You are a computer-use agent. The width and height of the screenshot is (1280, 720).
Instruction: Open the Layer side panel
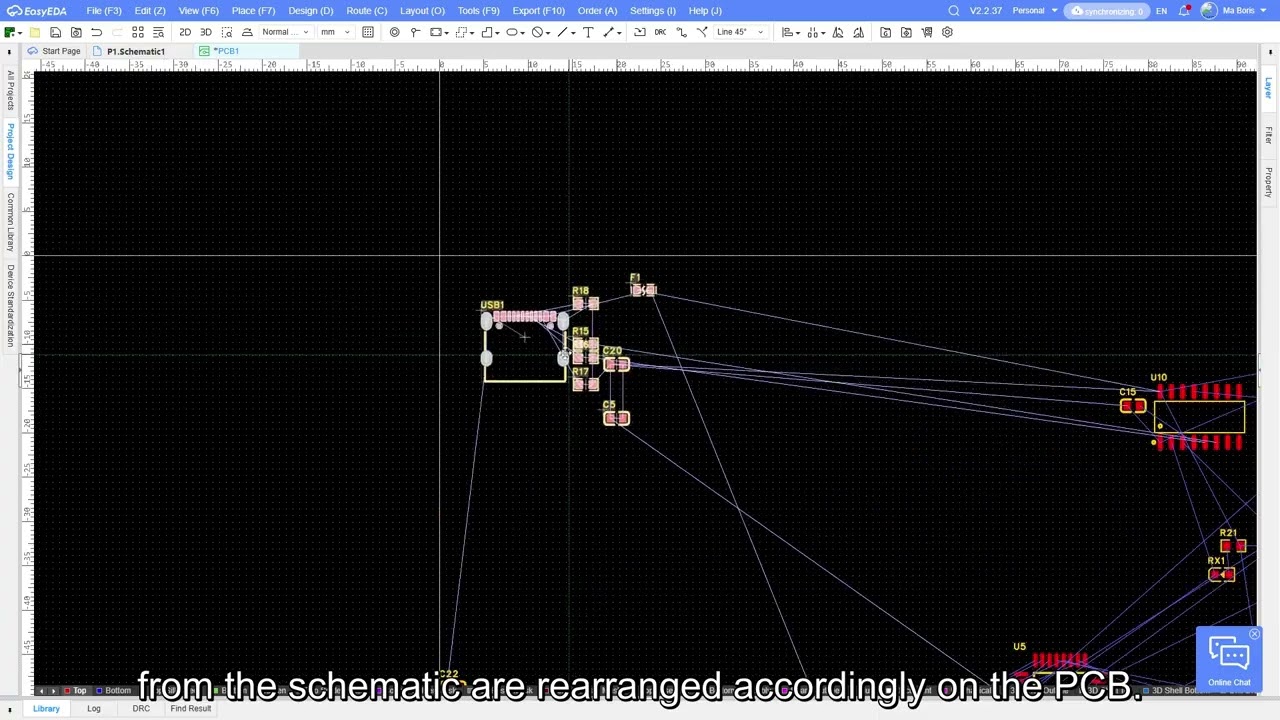pyautogui.click(x=1268, y=88)
